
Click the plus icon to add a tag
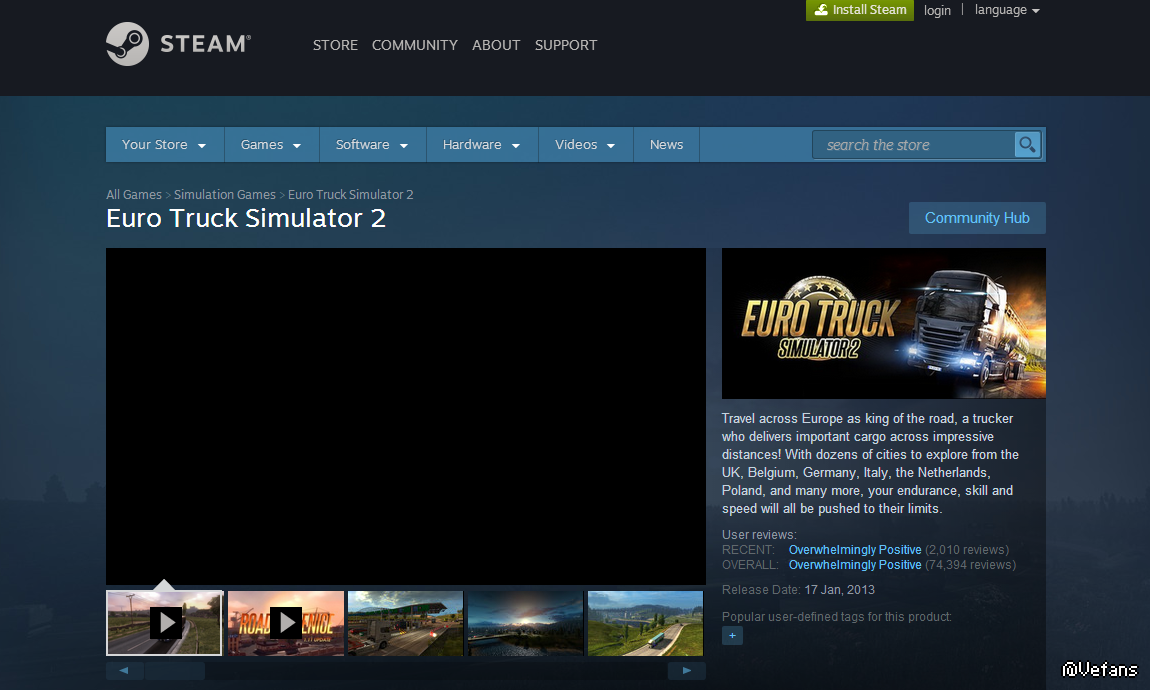click(732, 635)
